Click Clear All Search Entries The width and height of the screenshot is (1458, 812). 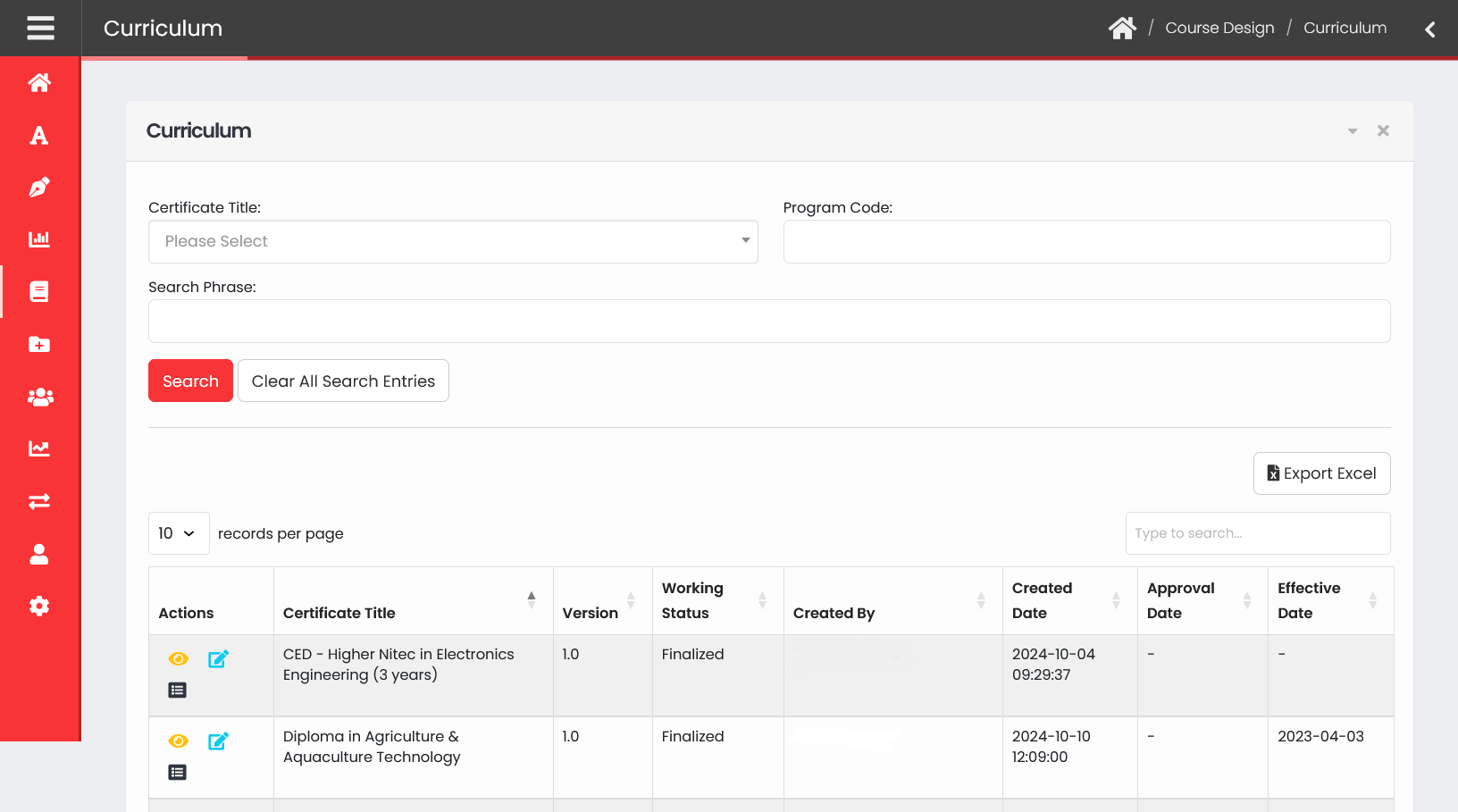[x=343, y=381]
